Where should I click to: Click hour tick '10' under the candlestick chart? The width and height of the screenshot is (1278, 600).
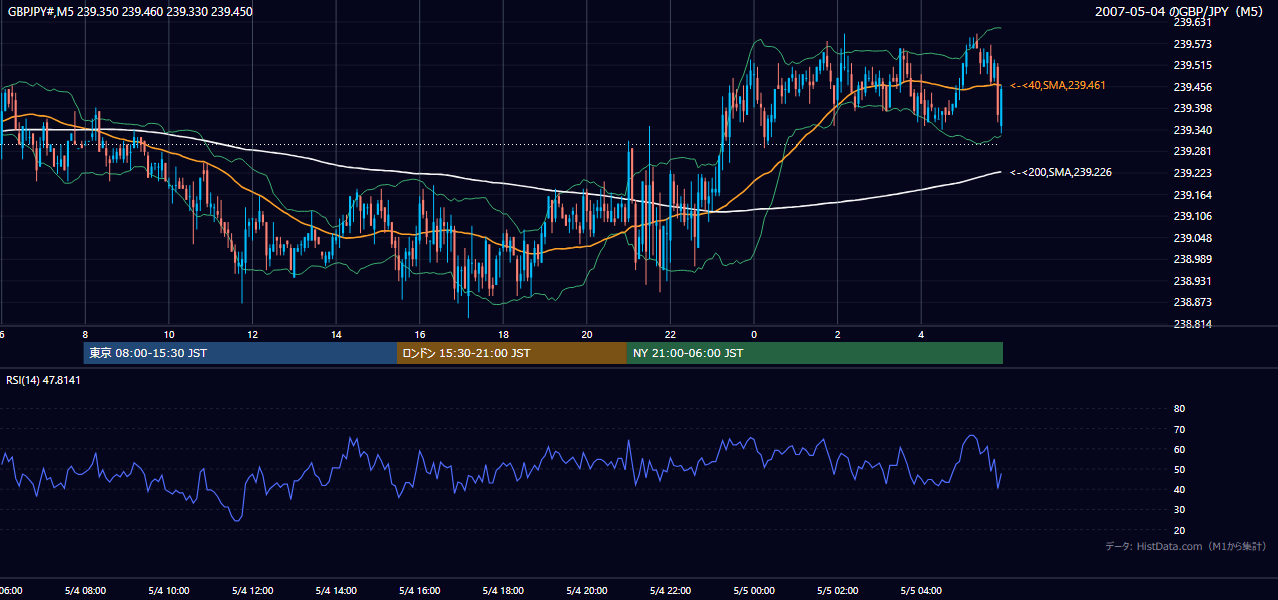click(169, 334)
